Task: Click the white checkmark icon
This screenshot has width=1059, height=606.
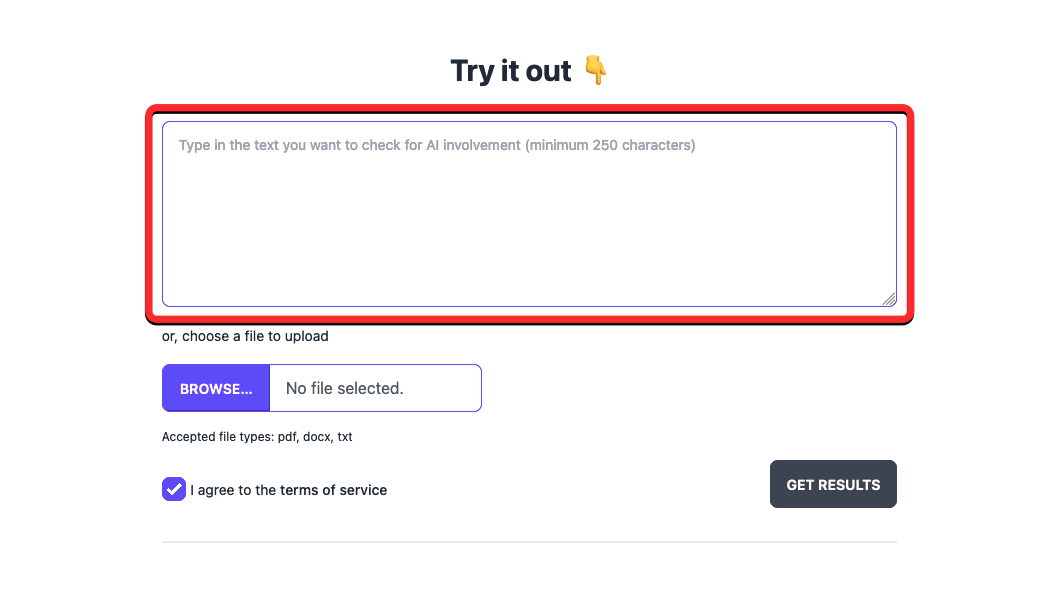Action: point(174,489)
